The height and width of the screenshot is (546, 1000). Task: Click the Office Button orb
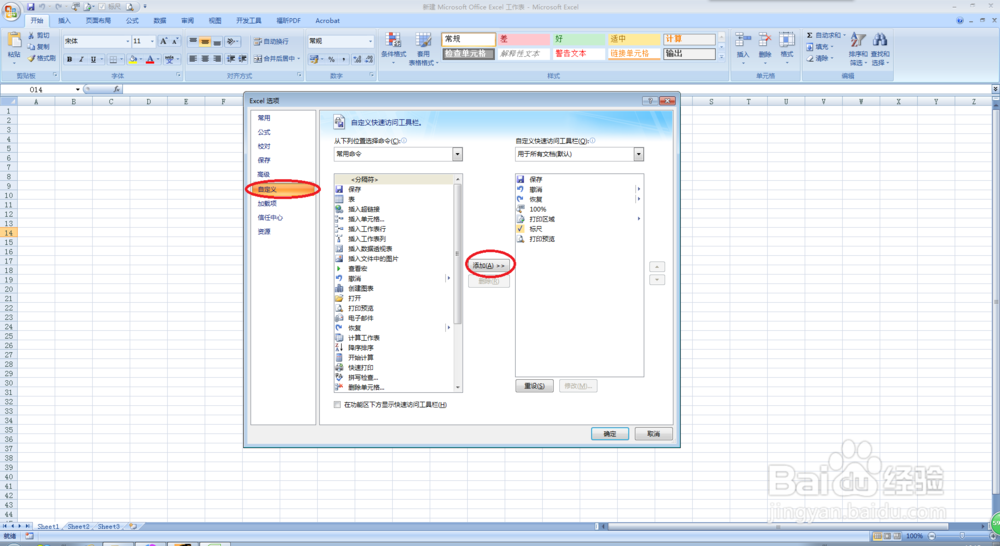point(11,11)
